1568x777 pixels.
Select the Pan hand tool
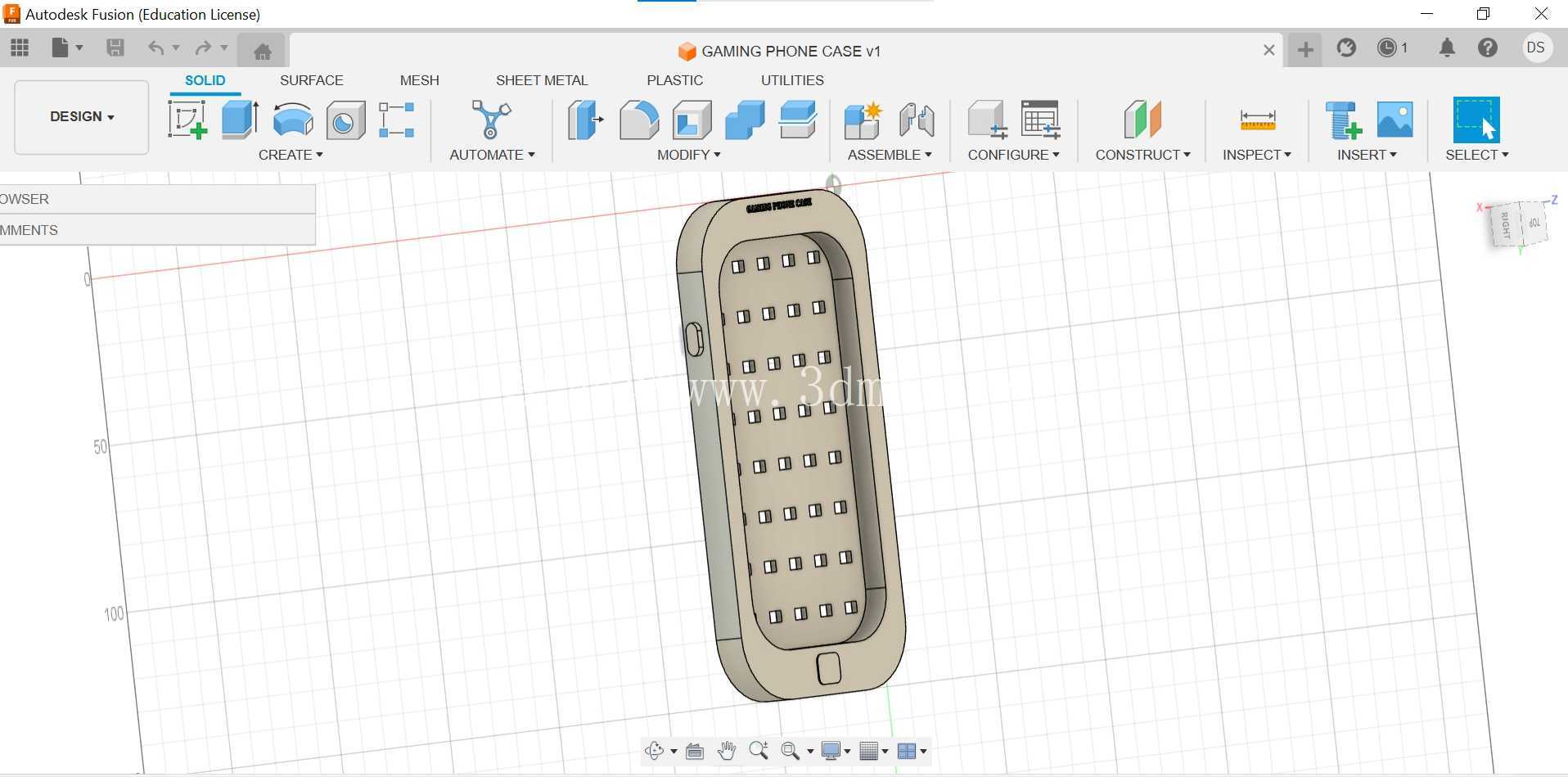point(726,751)
